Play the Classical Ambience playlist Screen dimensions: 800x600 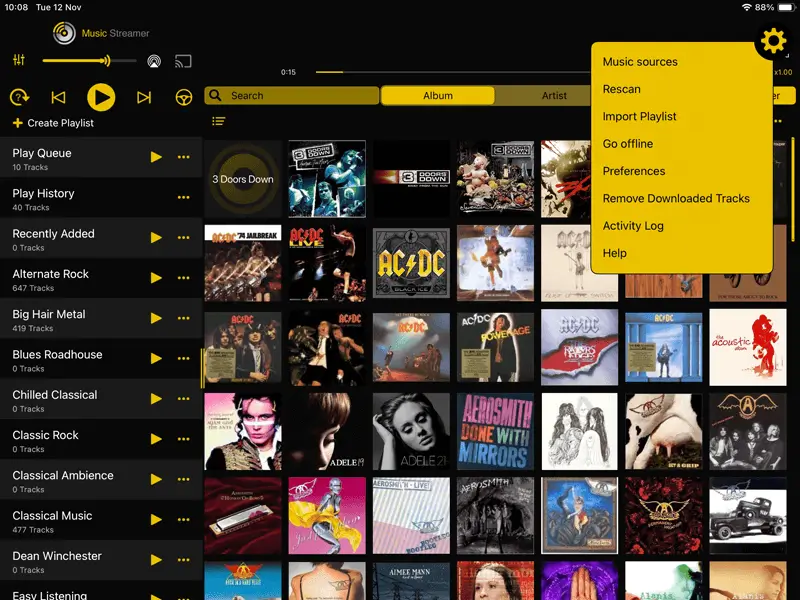(156, 480)
